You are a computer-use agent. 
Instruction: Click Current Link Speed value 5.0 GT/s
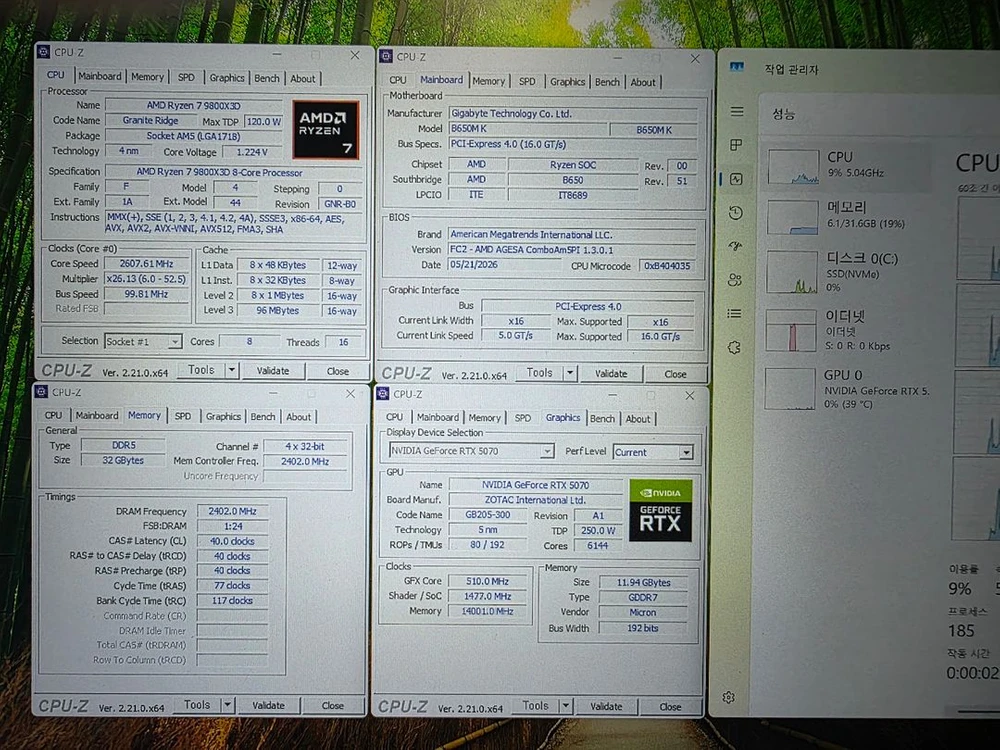(x=515, y=335)
